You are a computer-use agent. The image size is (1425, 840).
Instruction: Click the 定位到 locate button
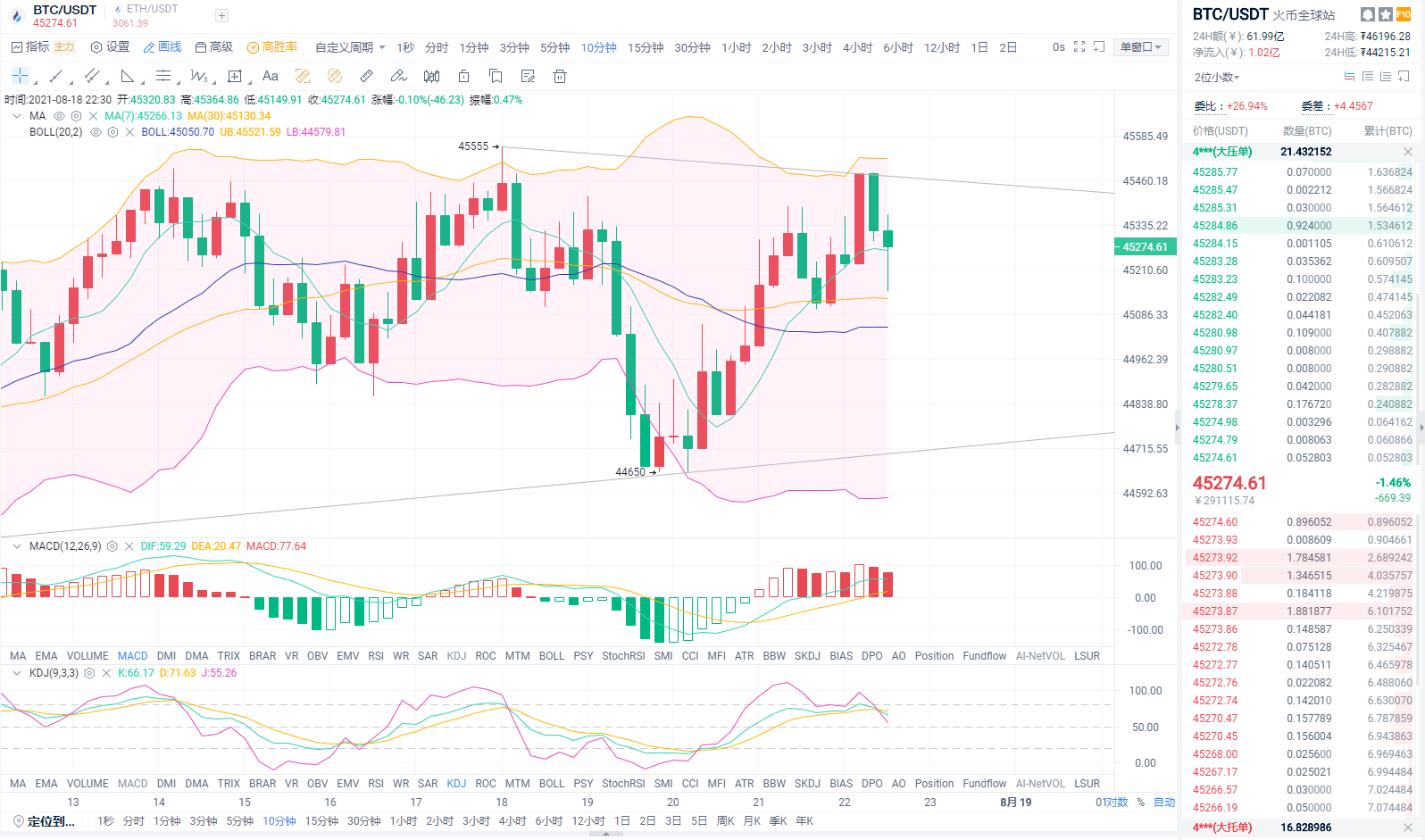[x=44, y=821]
